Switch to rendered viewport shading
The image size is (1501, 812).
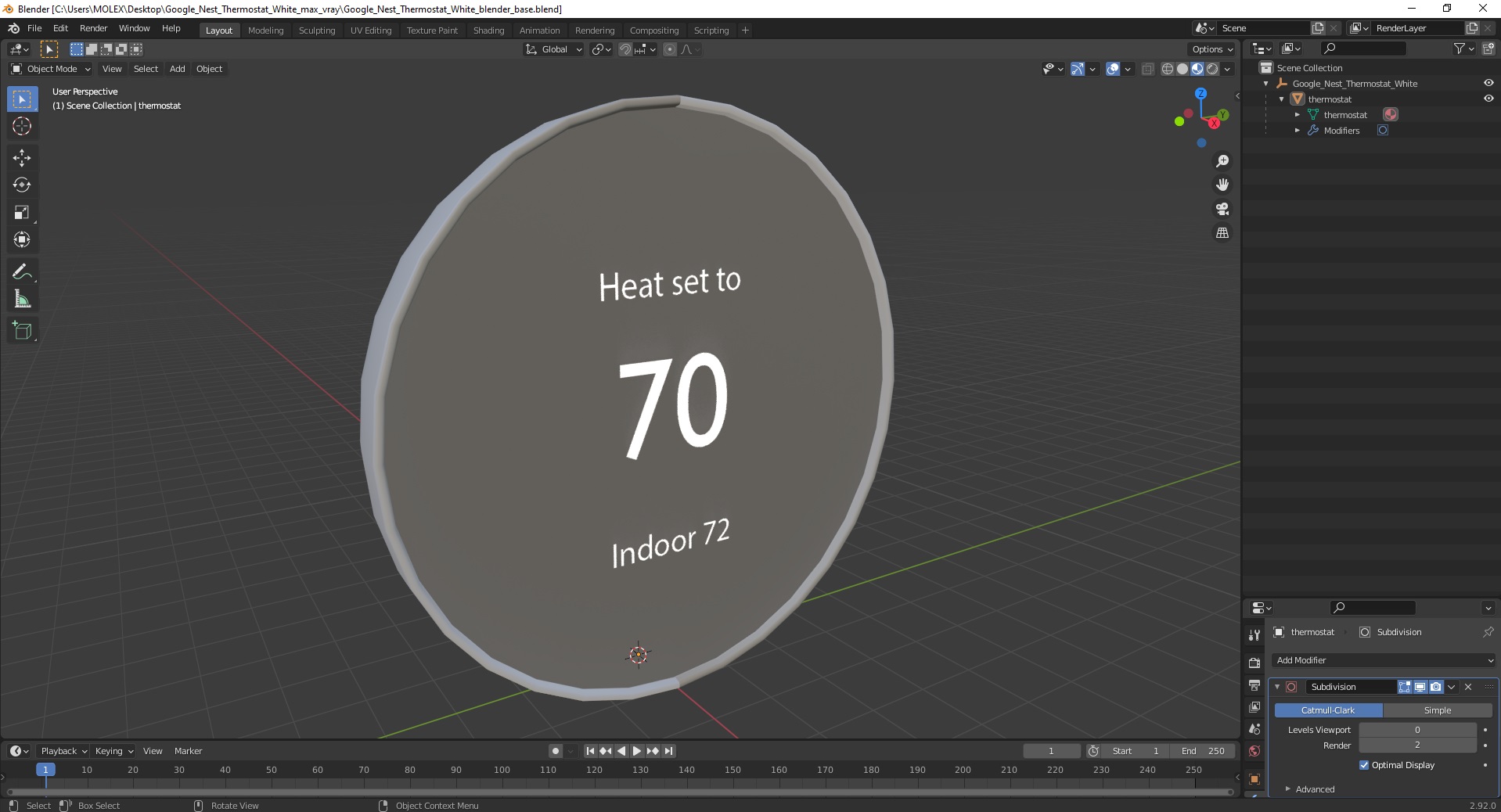(1212, 69)
